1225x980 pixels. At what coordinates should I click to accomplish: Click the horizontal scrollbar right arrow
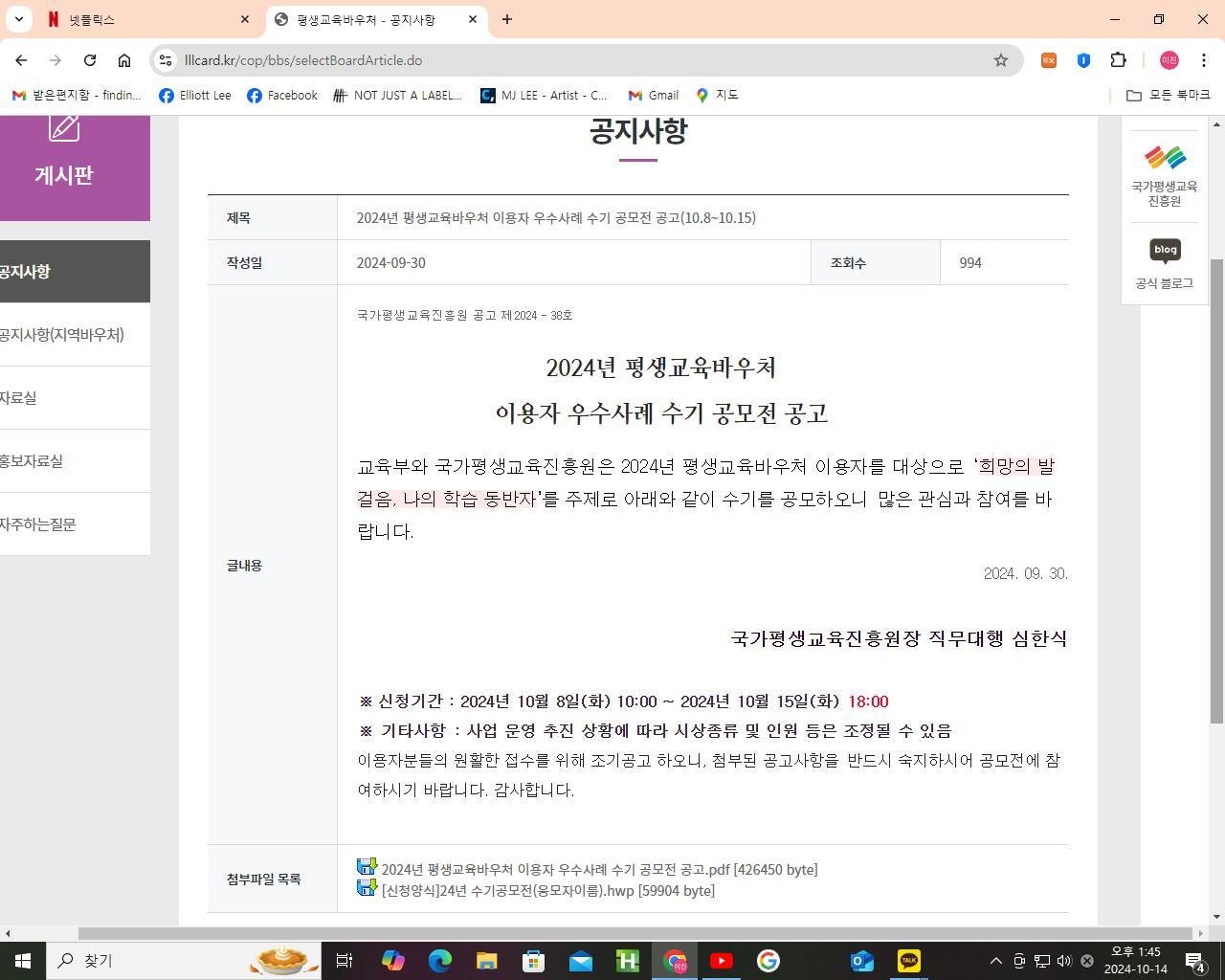pos(1201,933)
